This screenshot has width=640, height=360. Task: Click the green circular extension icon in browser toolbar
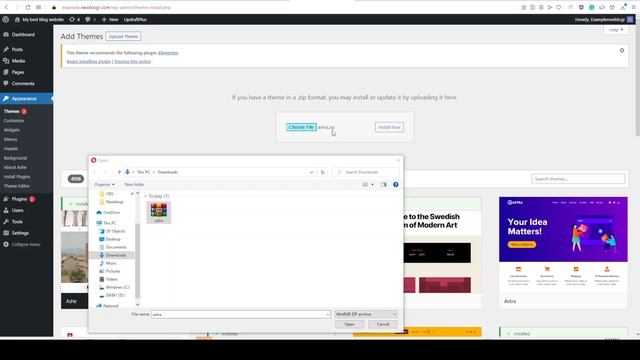[591, 7]
